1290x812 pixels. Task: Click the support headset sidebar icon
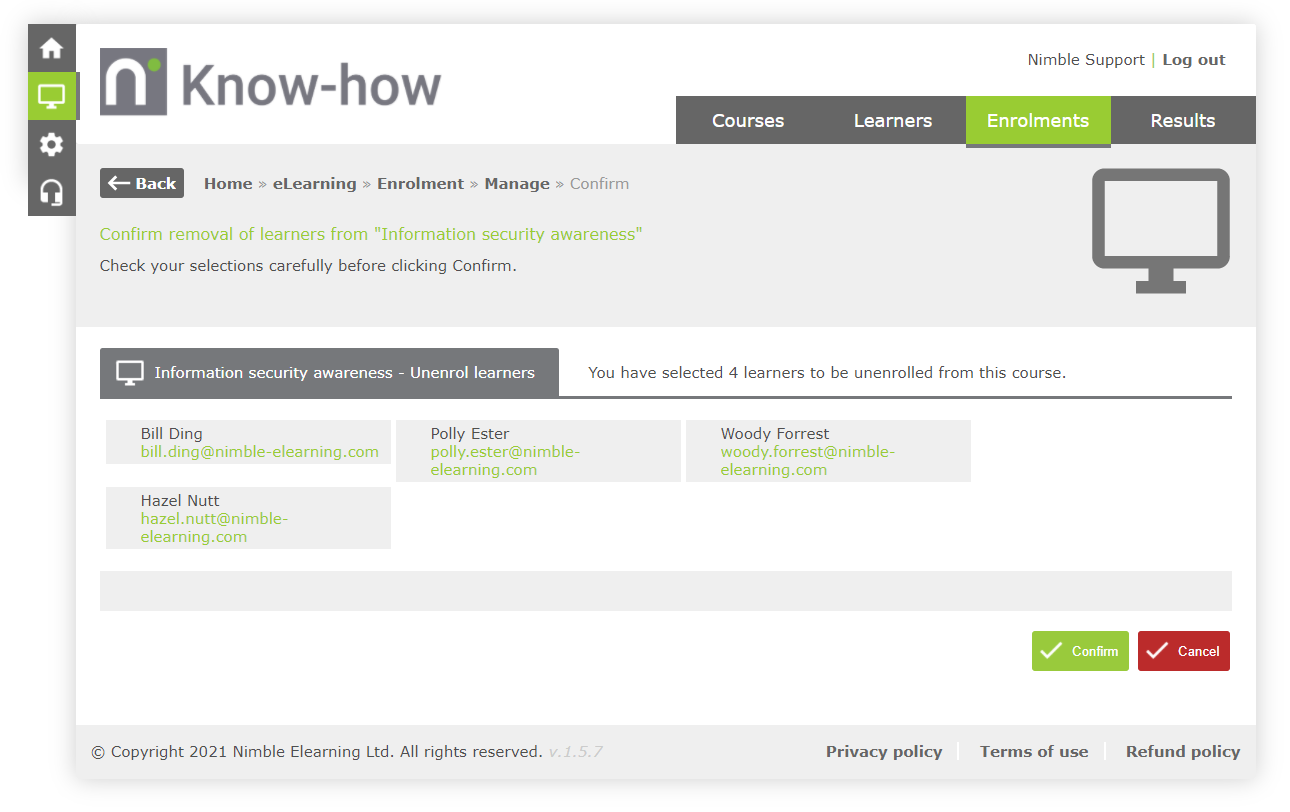coord(51,192)
